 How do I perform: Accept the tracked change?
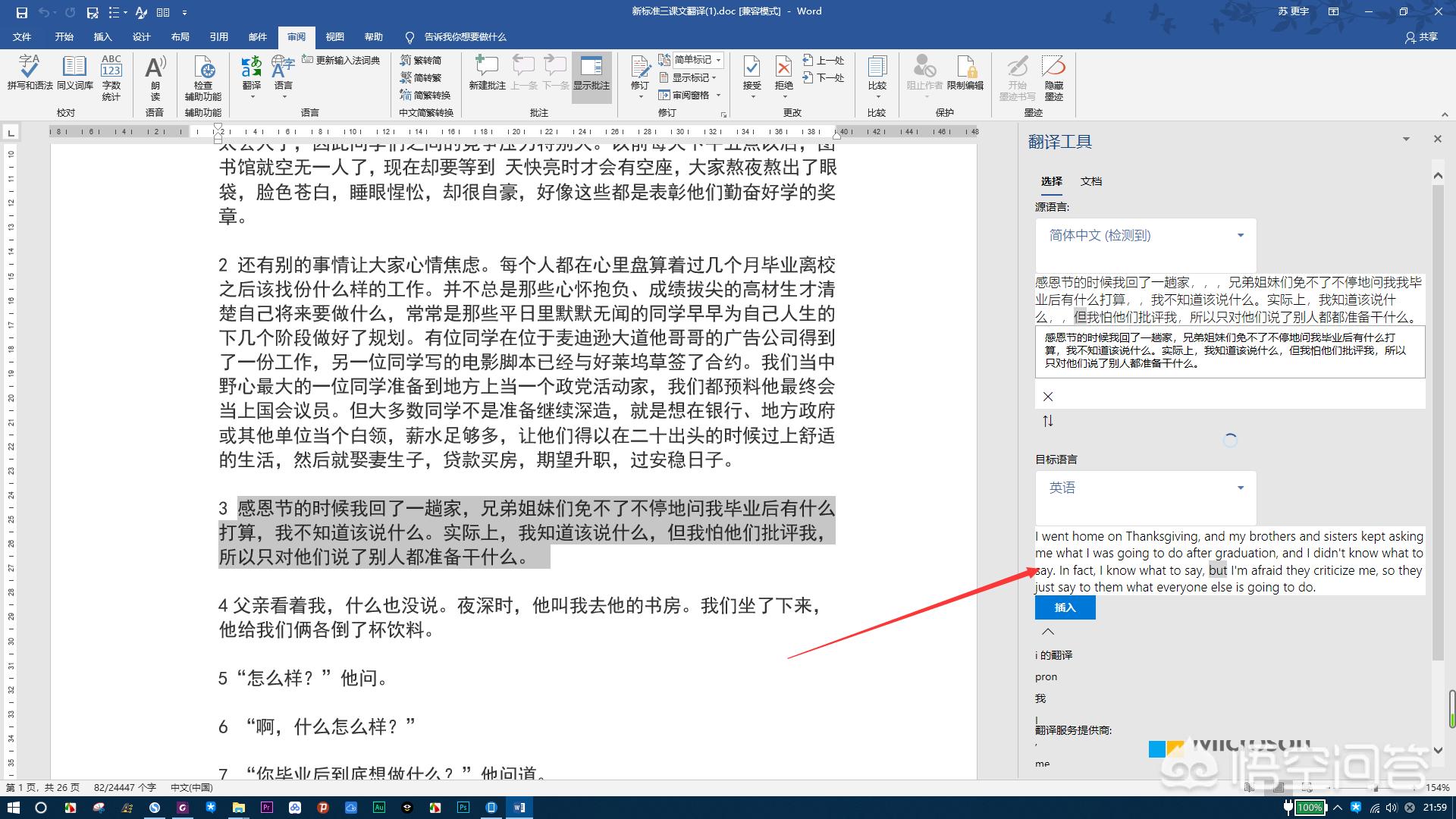pos(752,77)
